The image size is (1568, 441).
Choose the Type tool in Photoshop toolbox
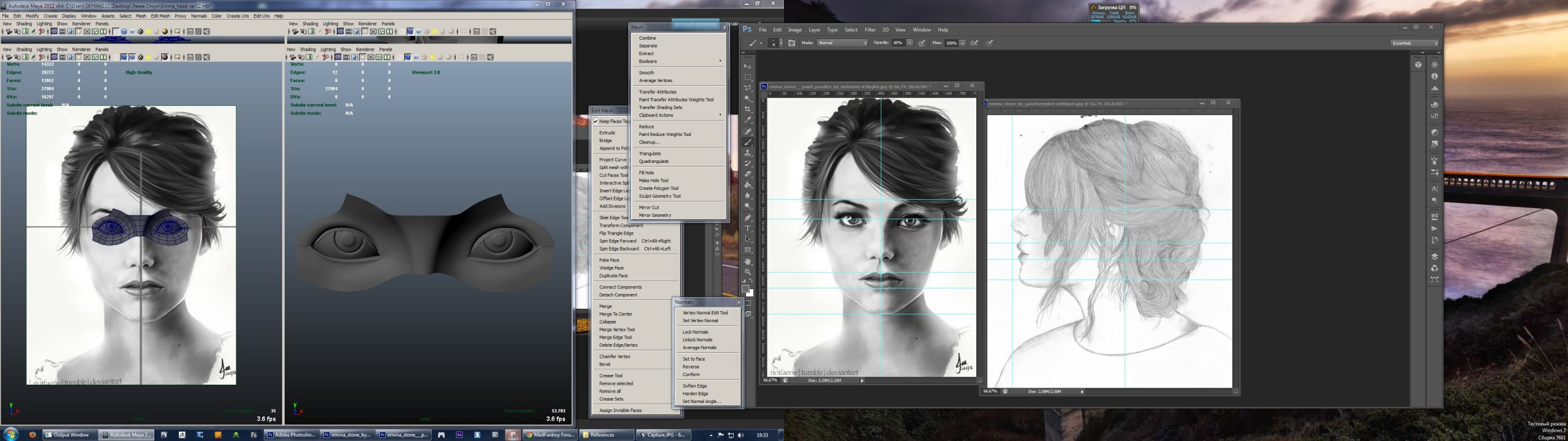748,228
